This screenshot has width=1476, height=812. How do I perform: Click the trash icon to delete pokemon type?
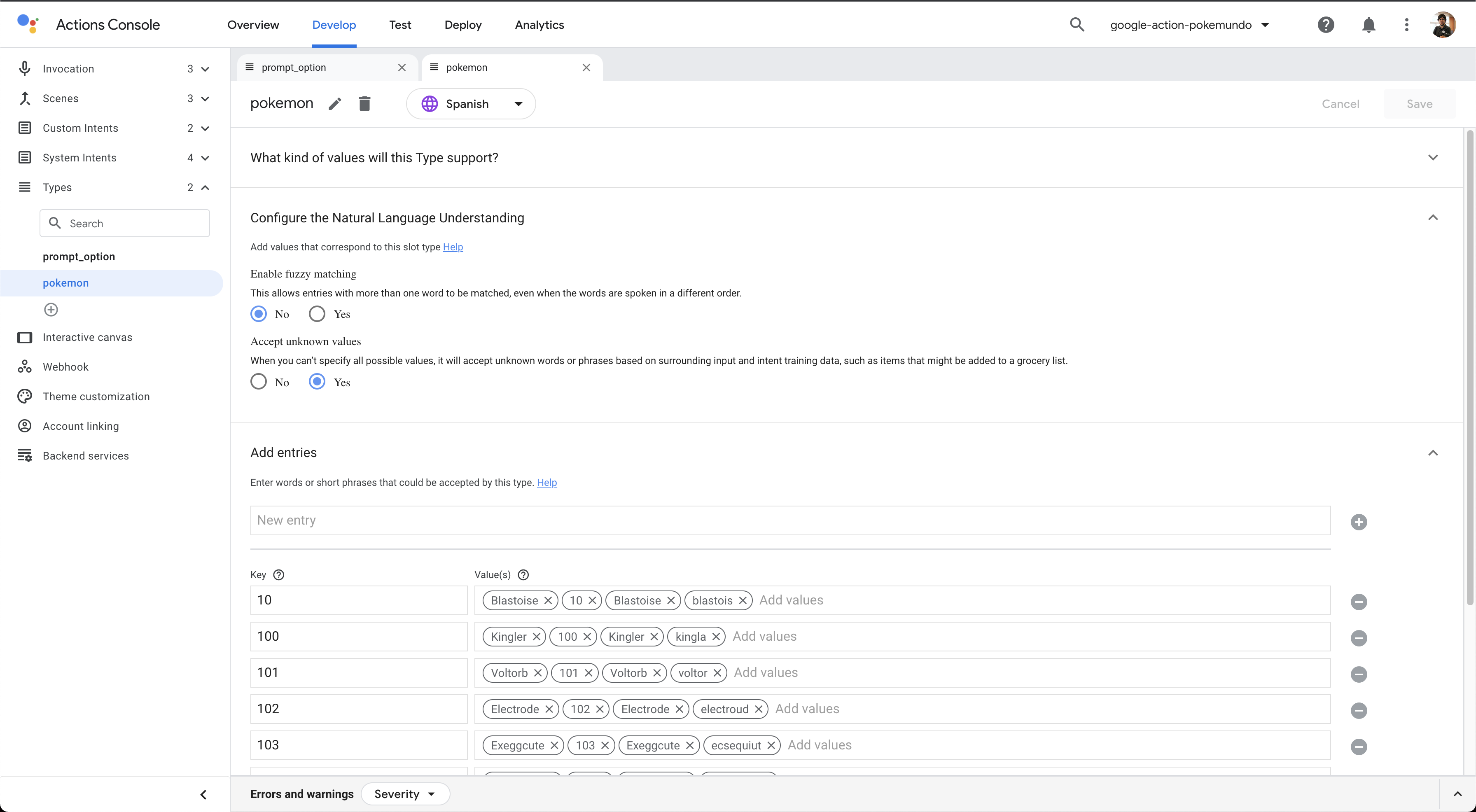coord(364,104)
